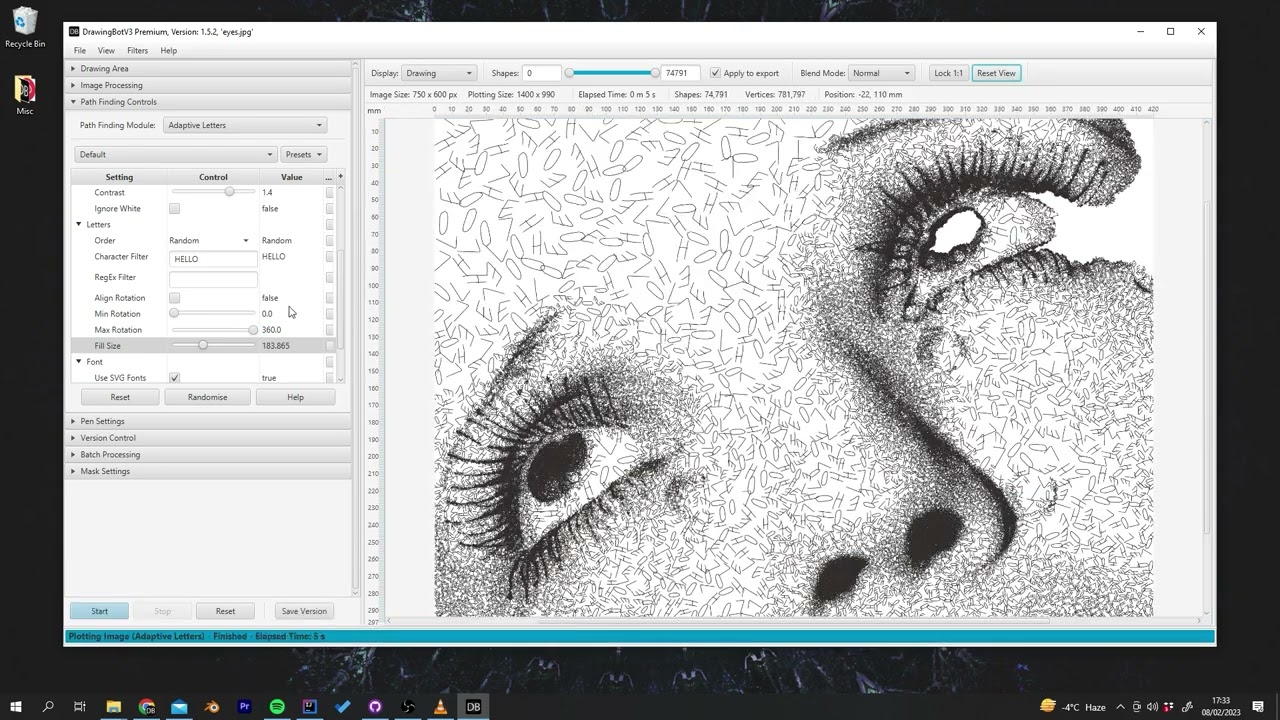The width and height of the screenshot is (1280, 720).
Task: Open the Recycle Bin desktop icon
Action: tap(25, 27)
